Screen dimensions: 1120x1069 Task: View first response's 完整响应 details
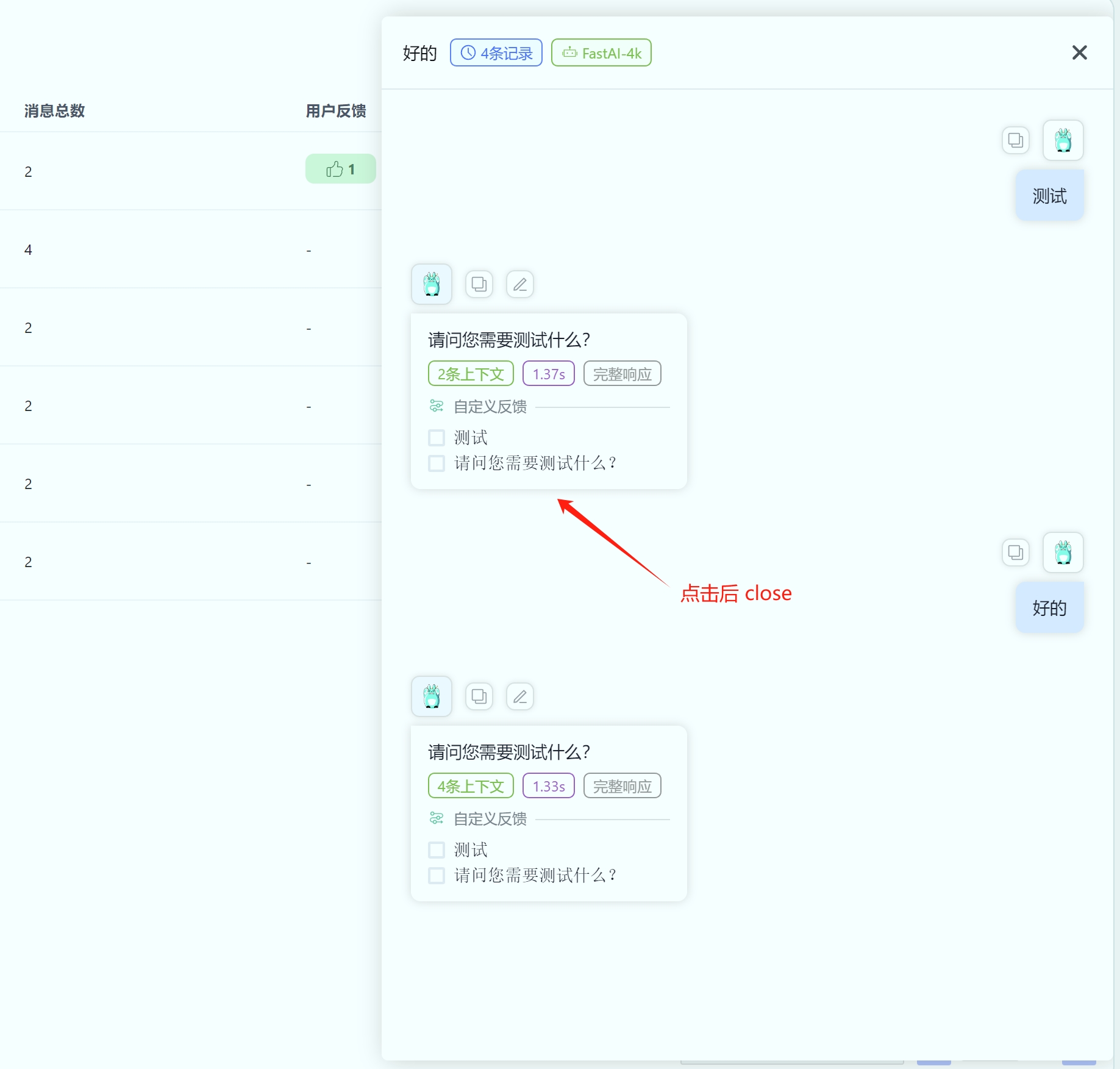(x=622, y=374)
